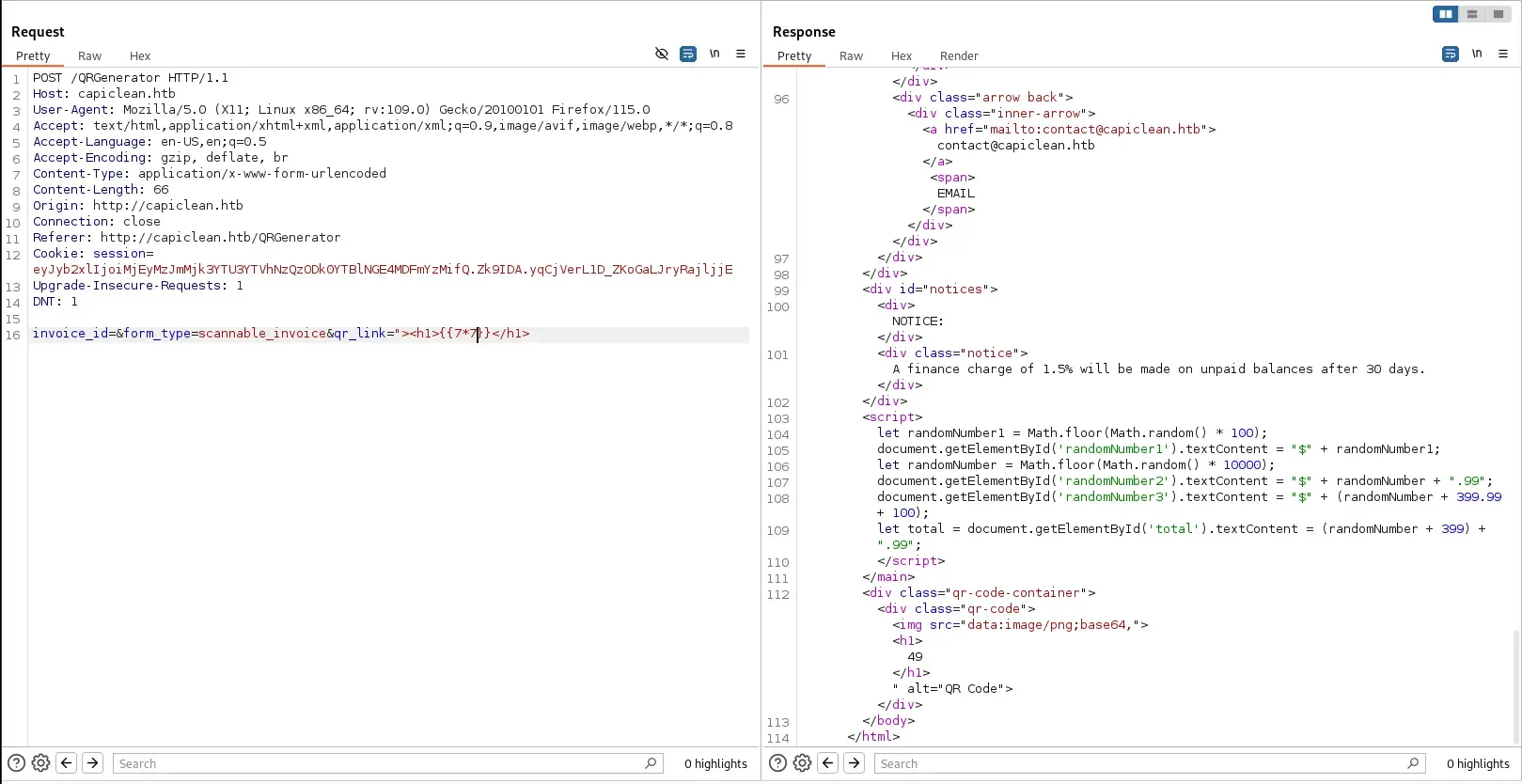Screen dimensions: 1522x784
Task: Click the session cookie value
Action: [x=383, y=270]
